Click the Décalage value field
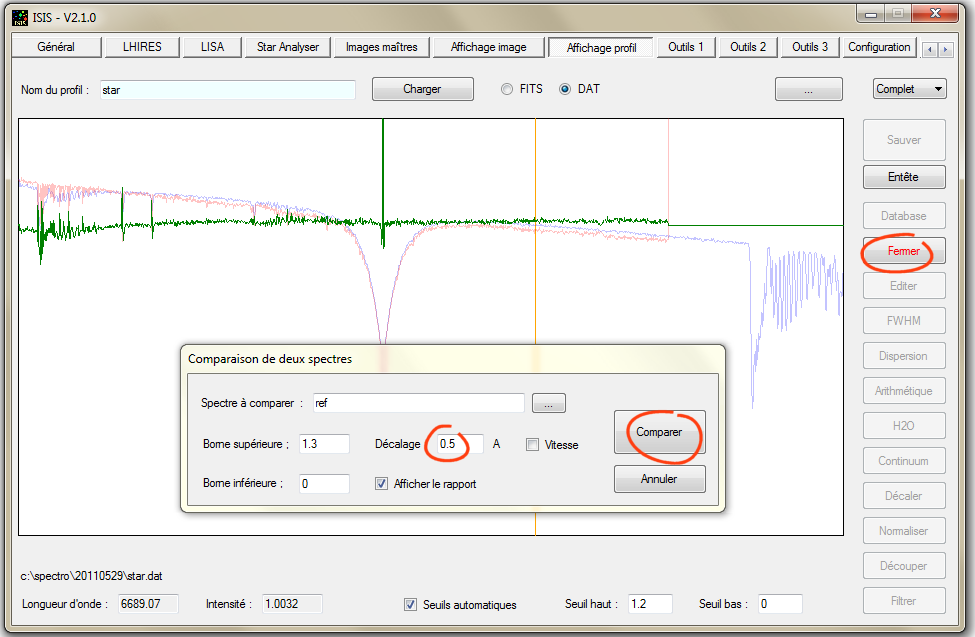The width and height of the screenshot is (975, 637). [x=459, y=444]
